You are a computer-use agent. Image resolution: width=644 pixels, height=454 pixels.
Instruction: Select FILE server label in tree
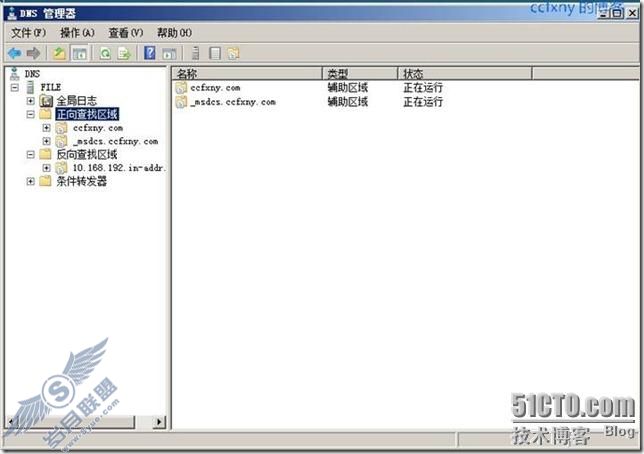click(51, 87)
